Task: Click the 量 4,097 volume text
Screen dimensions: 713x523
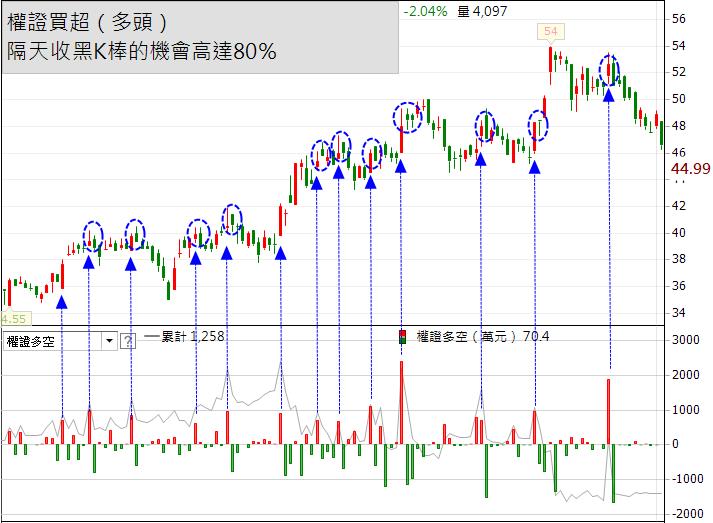Action: [482, 11]
